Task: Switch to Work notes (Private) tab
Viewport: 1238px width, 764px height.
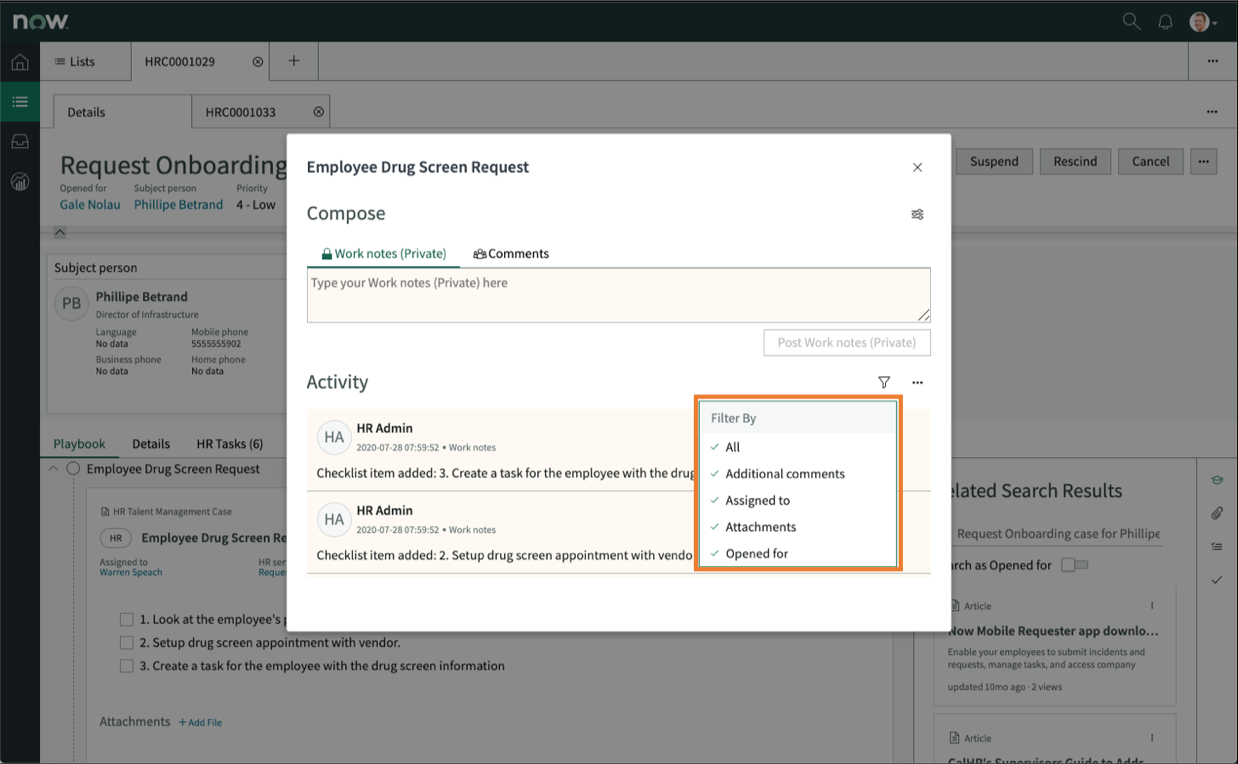Action: coord(383,254)
